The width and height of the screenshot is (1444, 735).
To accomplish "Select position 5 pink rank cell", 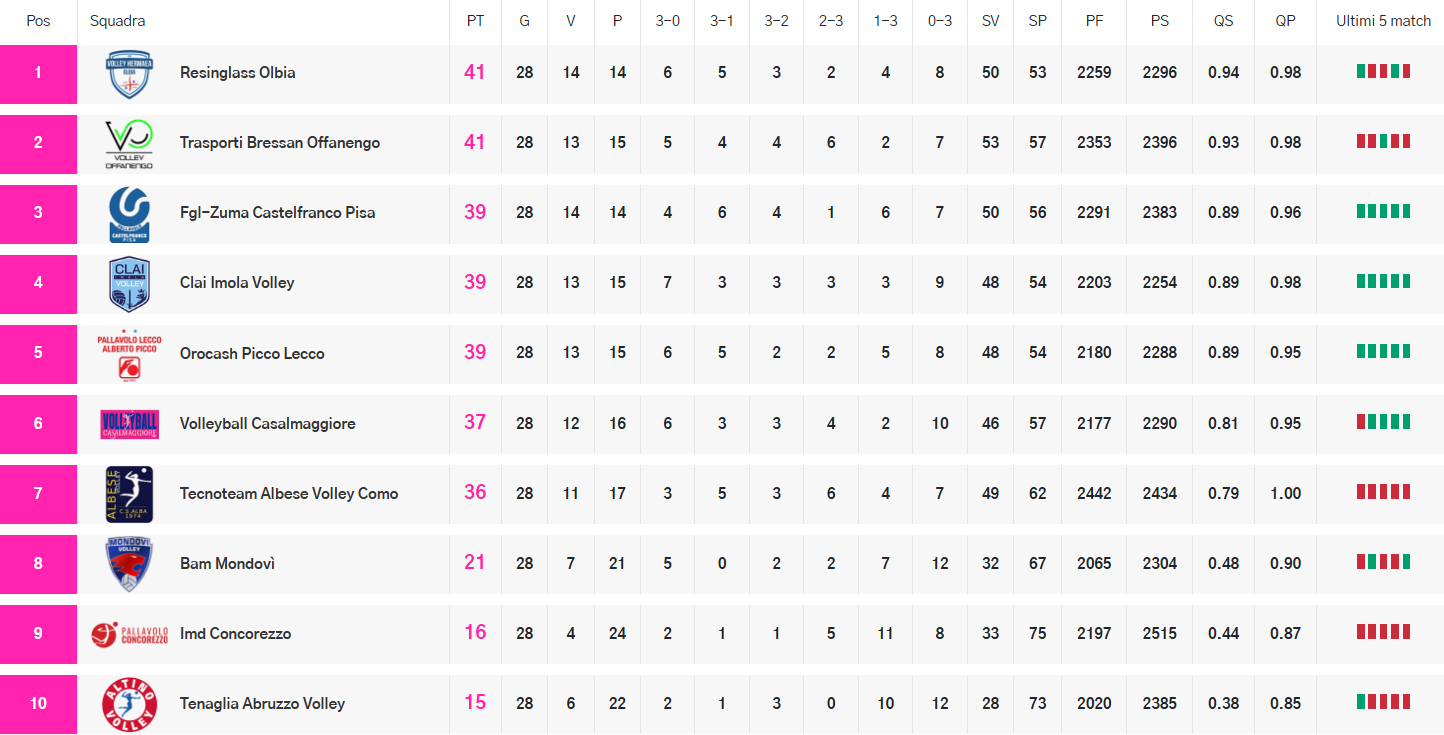I will click(x=38, y=353).
